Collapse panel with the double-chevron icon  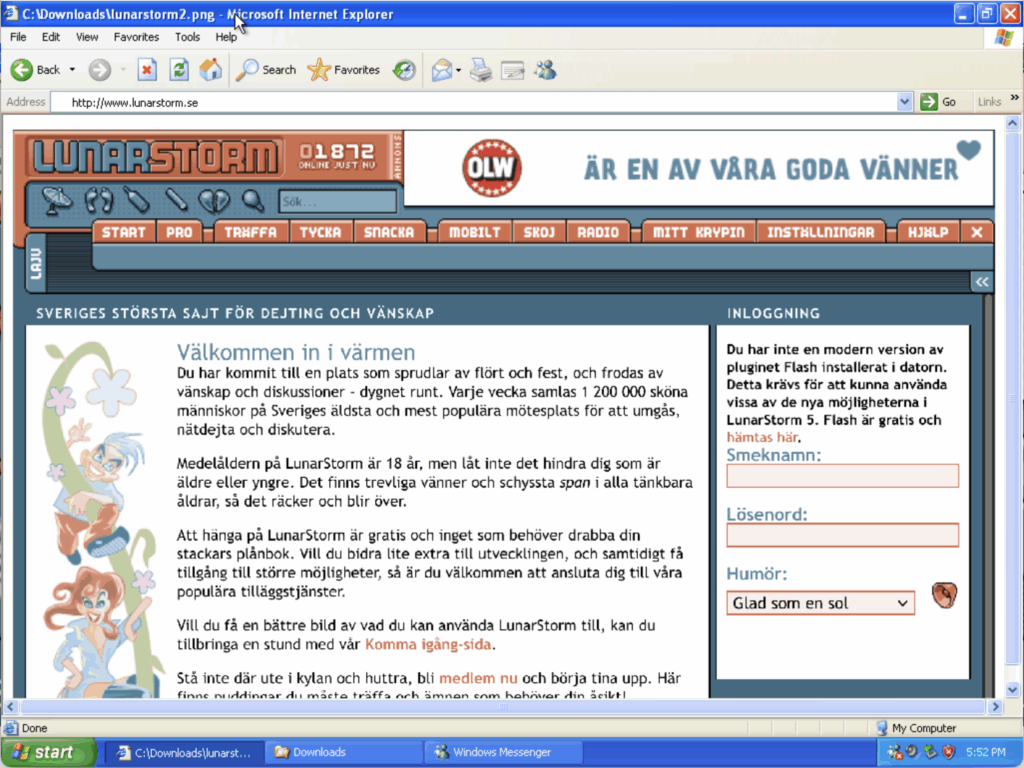pyautogui.click(x=982, y=281)
